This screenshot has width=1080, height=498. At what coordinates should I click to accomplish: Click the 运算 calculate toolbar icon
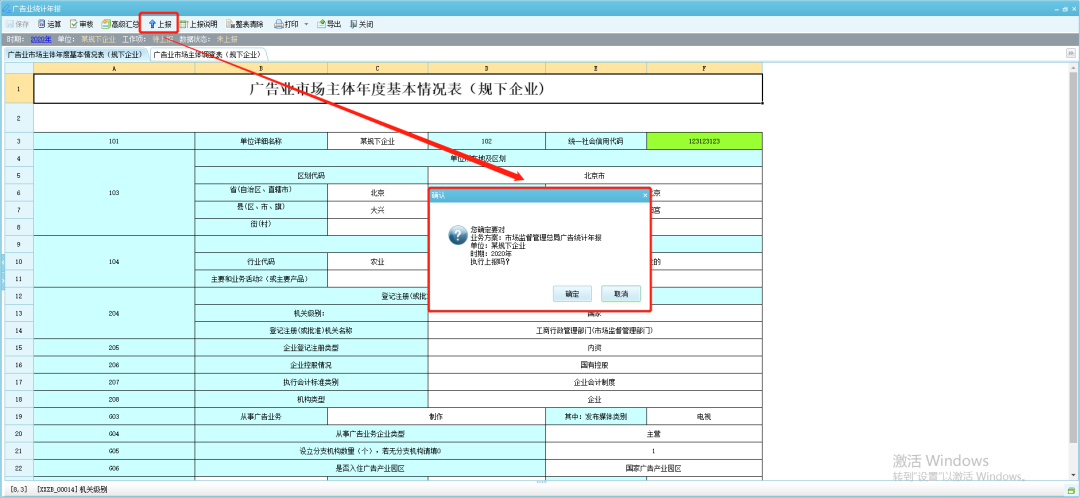(x=50, y=24)
